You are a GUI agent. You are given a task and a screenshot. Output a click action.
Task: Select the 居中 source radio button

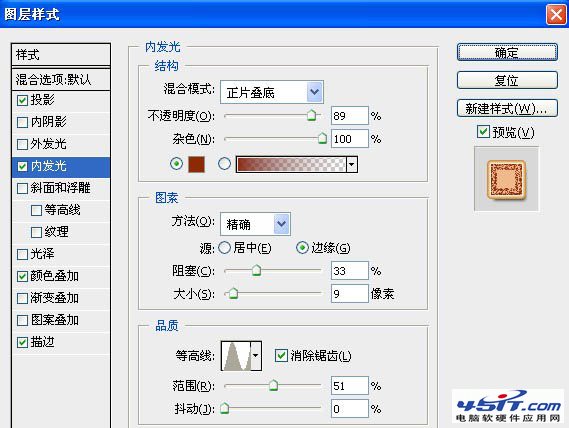point(225,248)
